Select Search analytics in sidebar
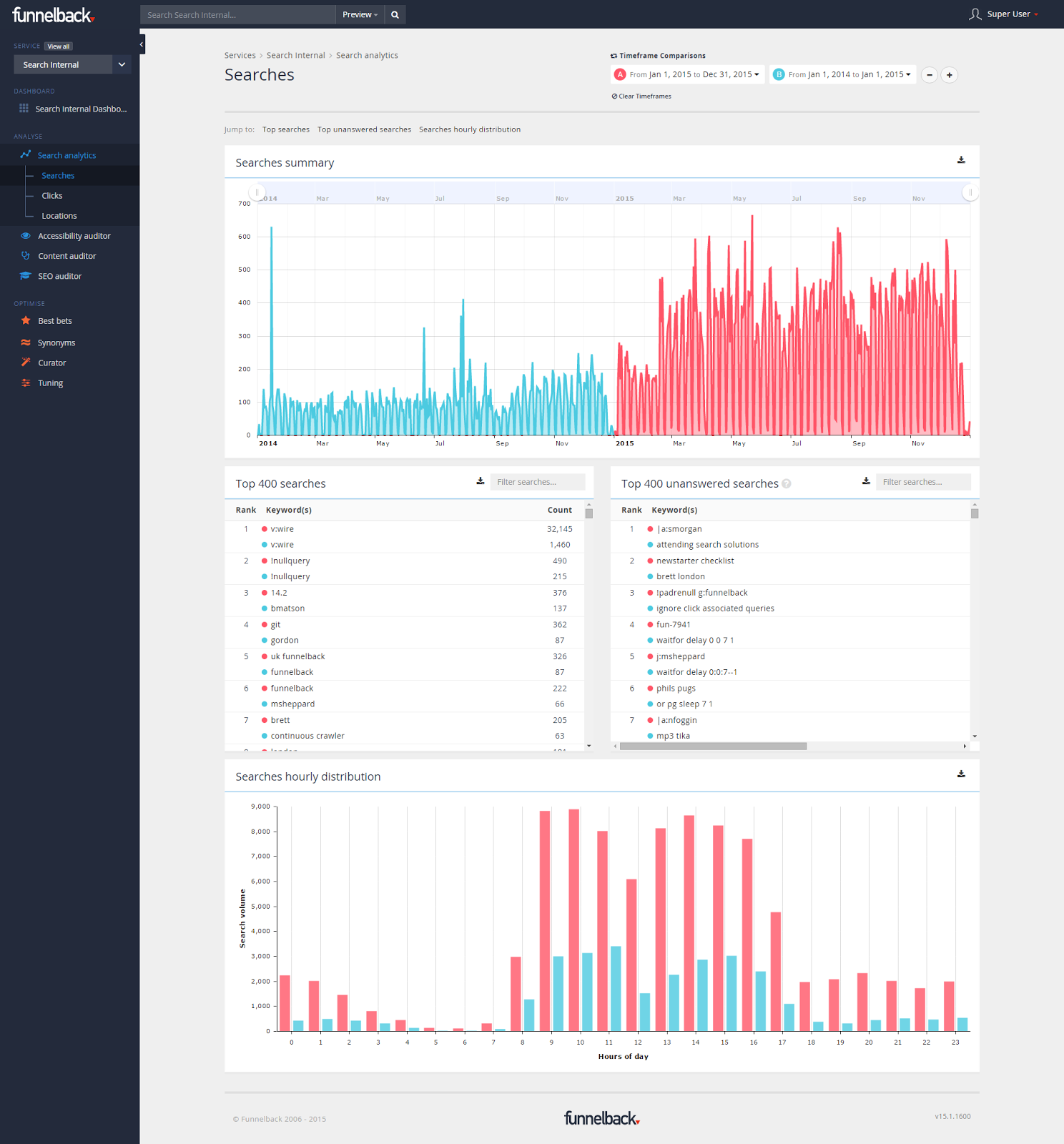This screenshot has width=1064, height=1144. (66, 155)
